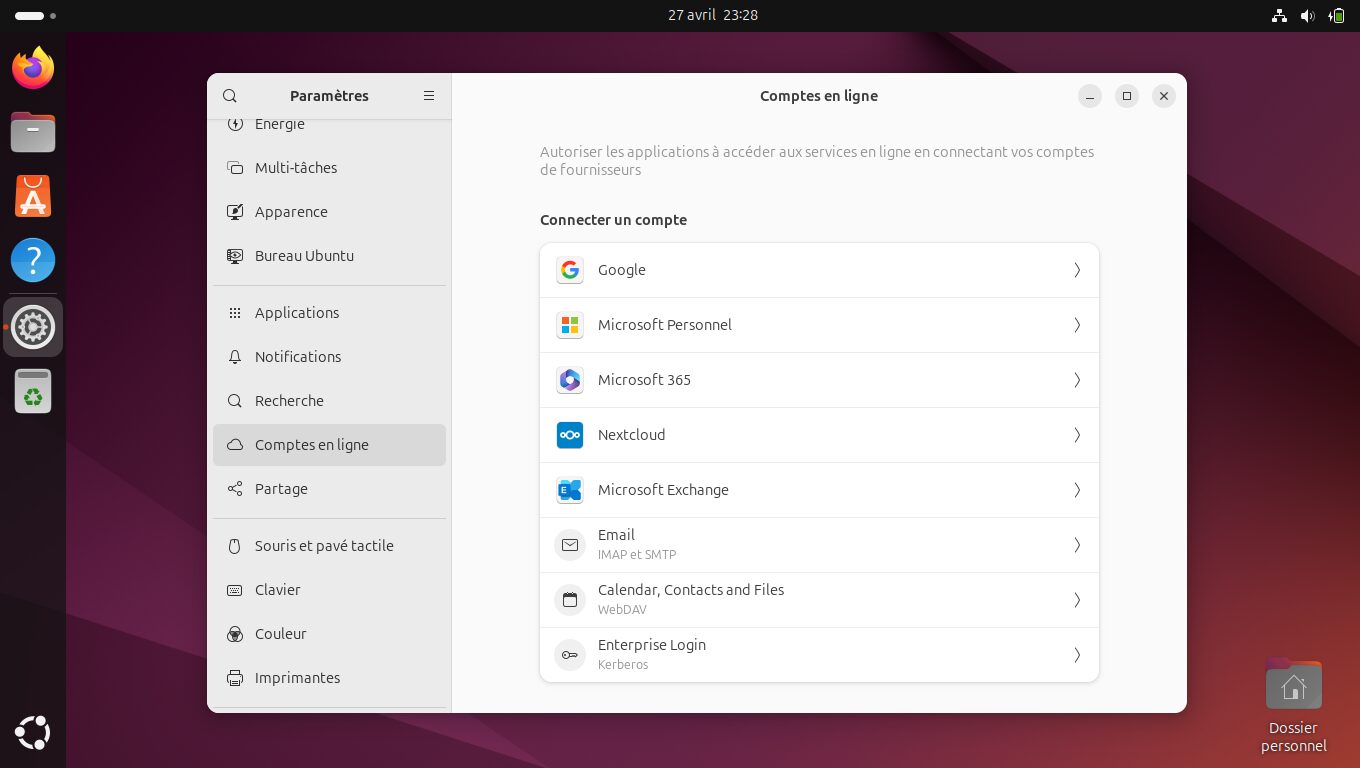Click the search icon in Paramètres header

[230, 96]
